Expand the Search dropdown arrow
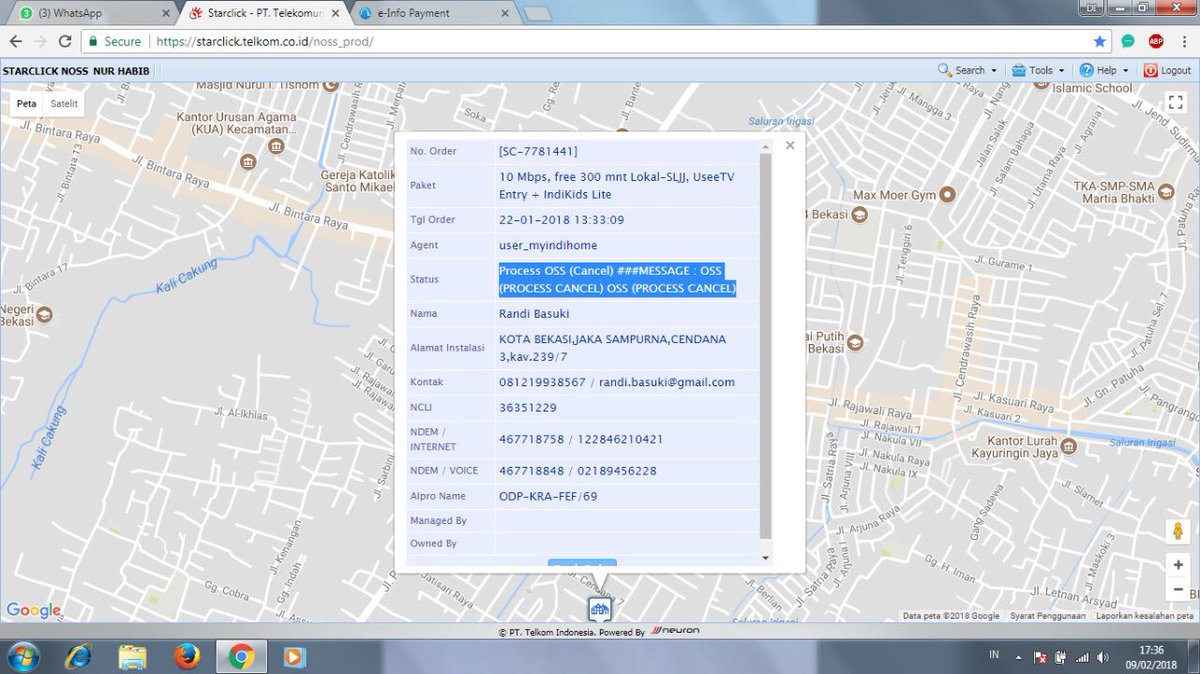The image size is (1200, 674). pos(994,71)
